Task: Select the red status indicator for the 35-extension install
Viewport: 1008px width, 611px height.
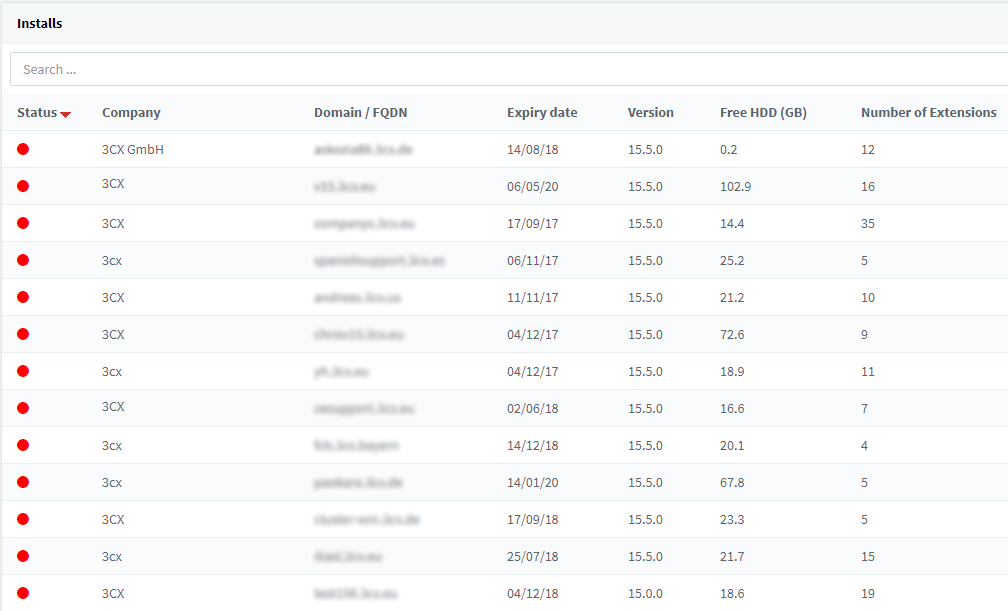Action: 23,223
